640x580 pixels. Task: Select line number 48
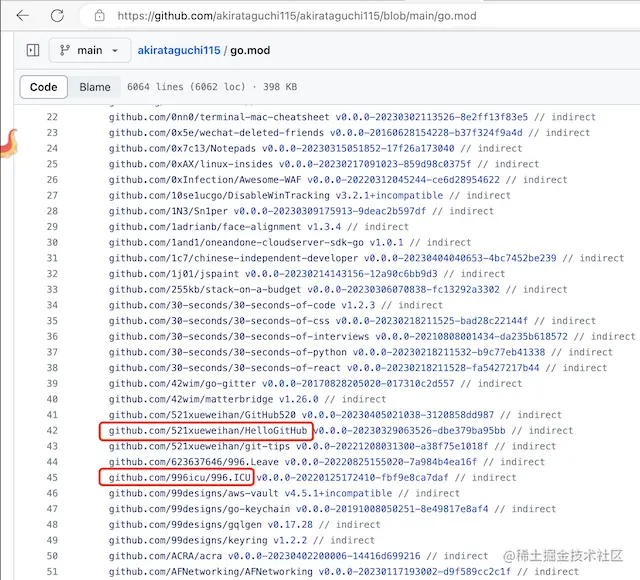(x=52, y=524)
